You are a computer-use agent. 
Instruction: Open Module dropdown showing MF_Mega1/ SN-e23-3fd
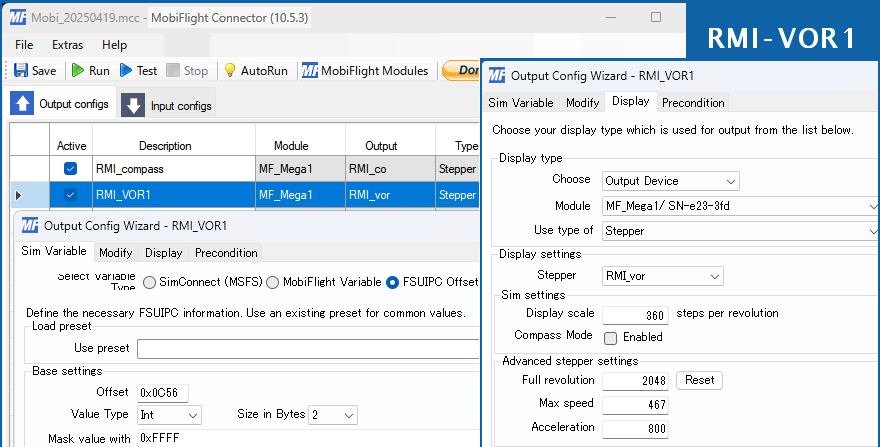[740, 206]
